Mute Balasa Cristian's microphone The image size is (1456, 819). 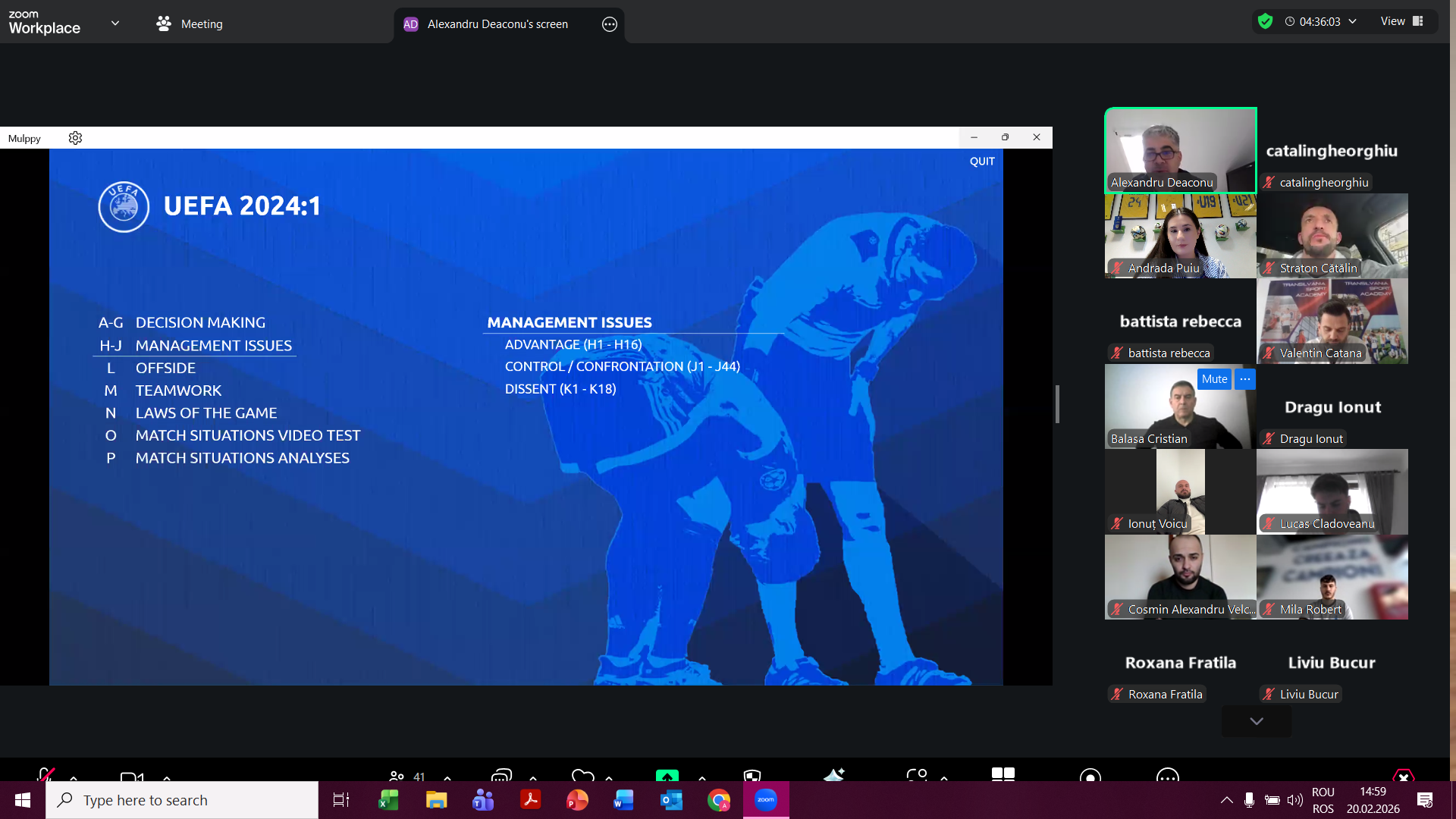pos(1214,379)
